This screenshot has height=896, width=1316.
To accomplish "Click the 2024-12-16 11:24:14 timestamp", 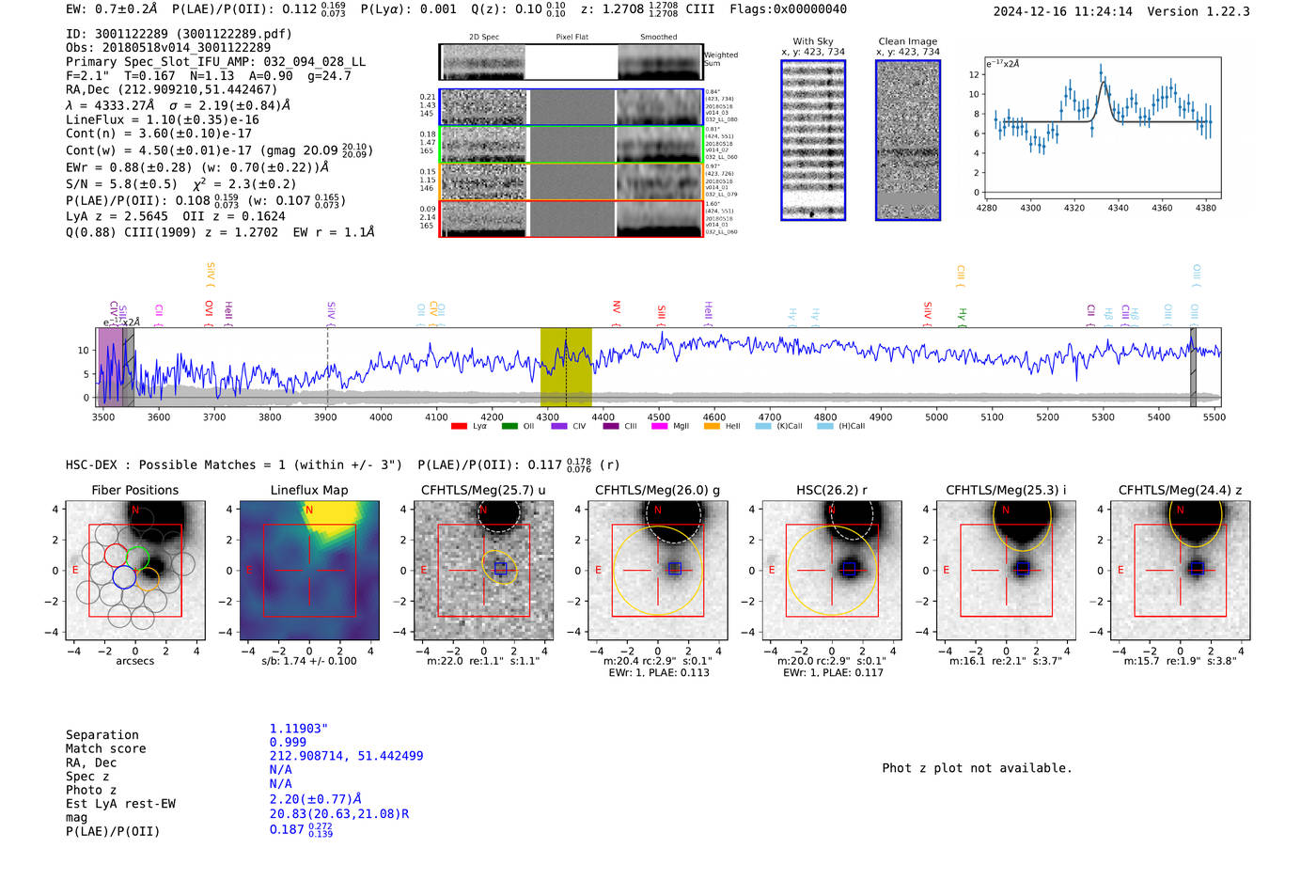I will tap(1063, 12).
